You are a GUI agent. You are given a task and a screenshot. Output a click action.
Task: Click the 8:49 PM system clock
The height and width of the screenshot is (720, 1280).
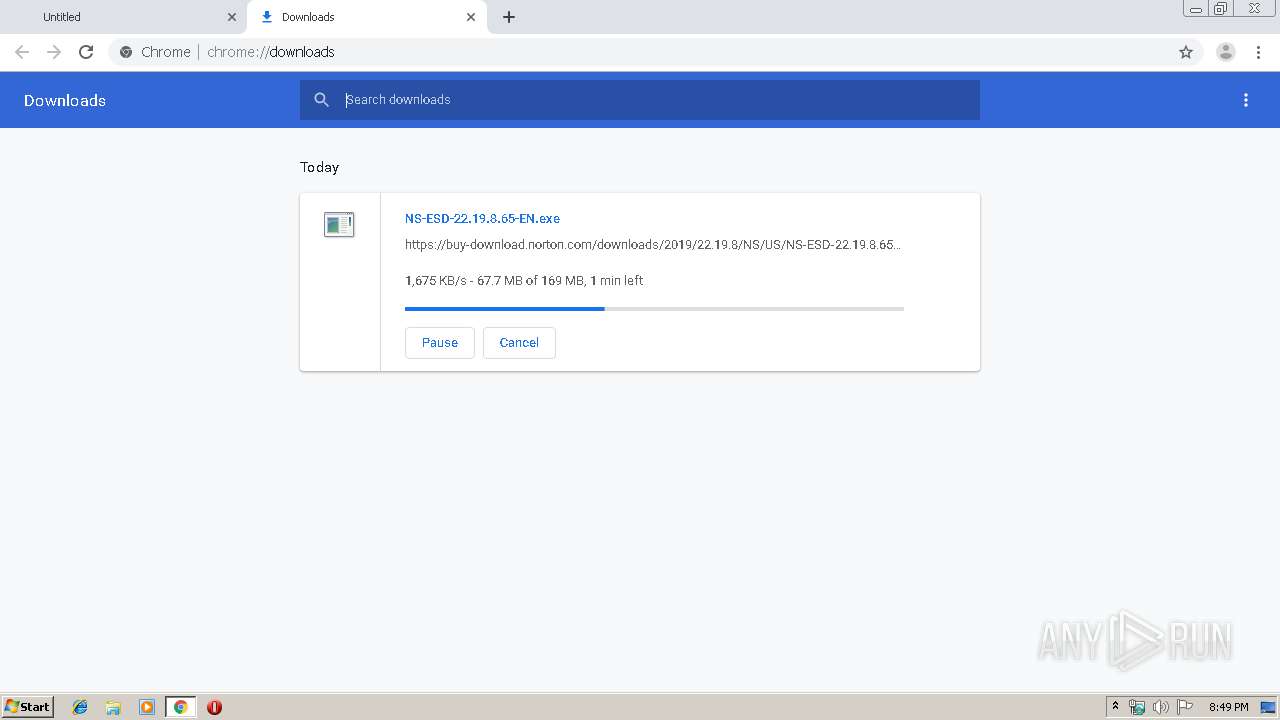1228,707
